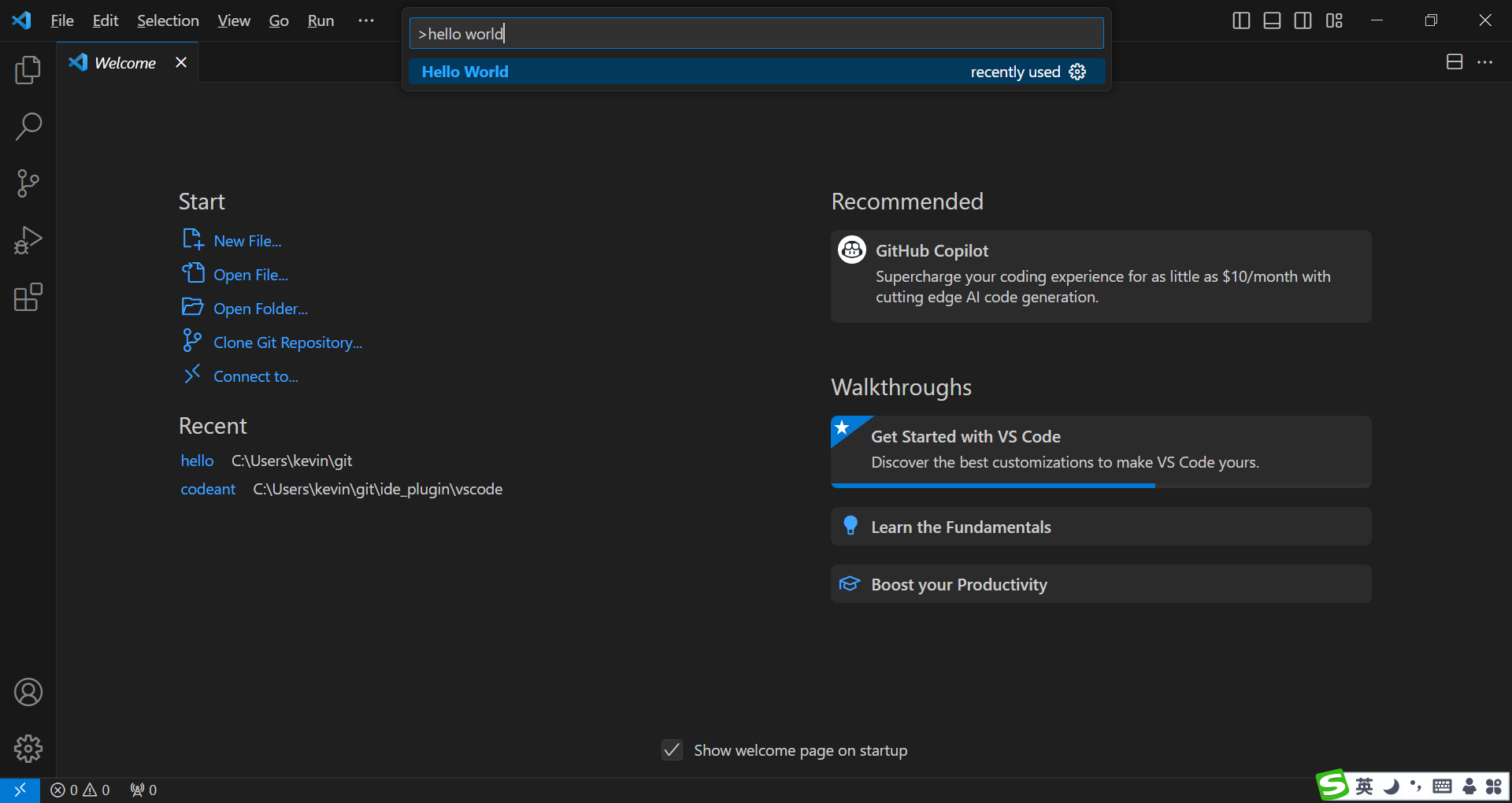Open recent folder codeant
This screenshot has height=803, width=1512.
coord(208,489)
